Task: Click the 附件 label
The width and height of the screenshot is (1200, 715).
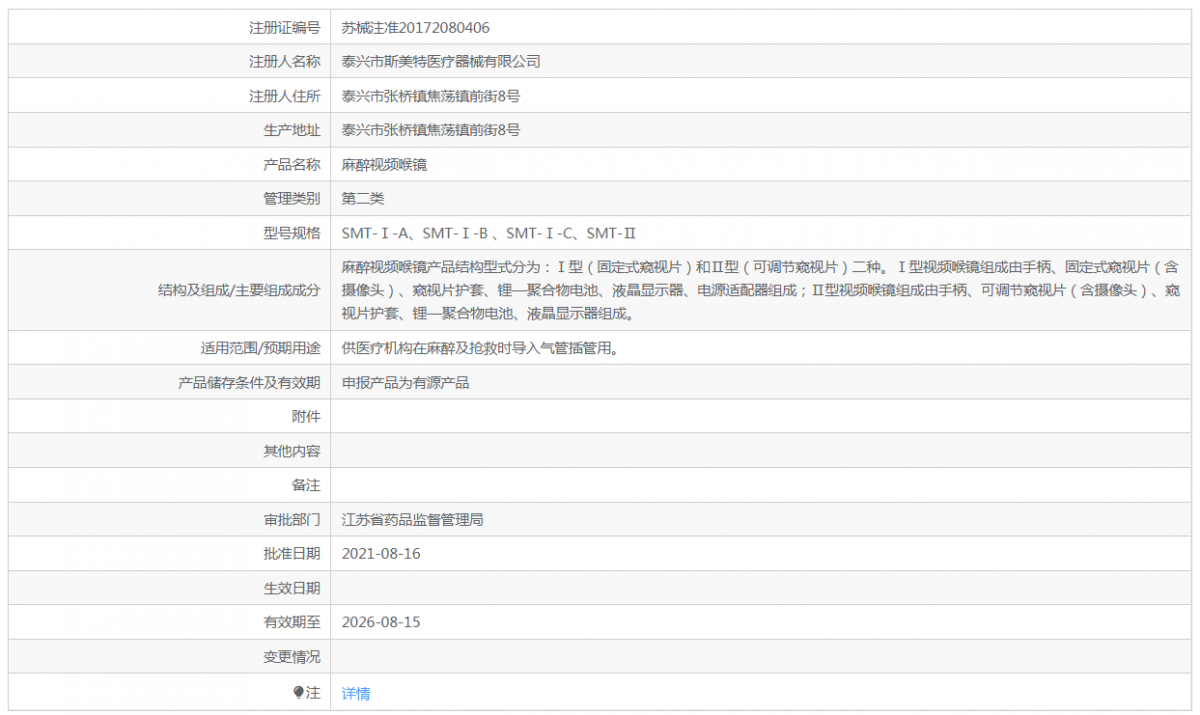Action: pos(306,416)
